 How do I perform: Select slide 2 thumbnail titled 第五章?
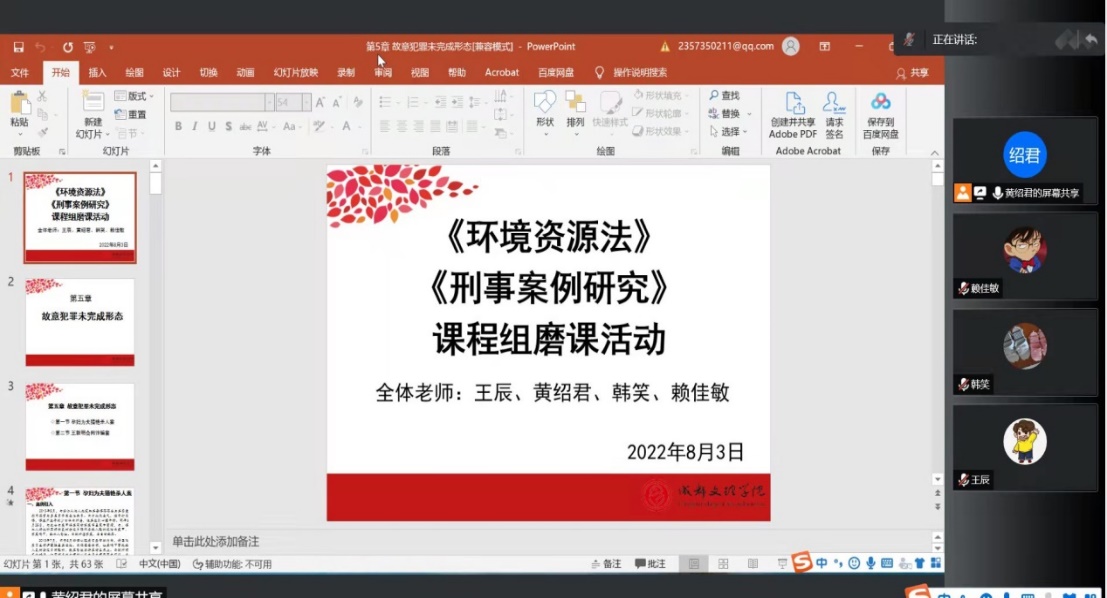point(80,322)
